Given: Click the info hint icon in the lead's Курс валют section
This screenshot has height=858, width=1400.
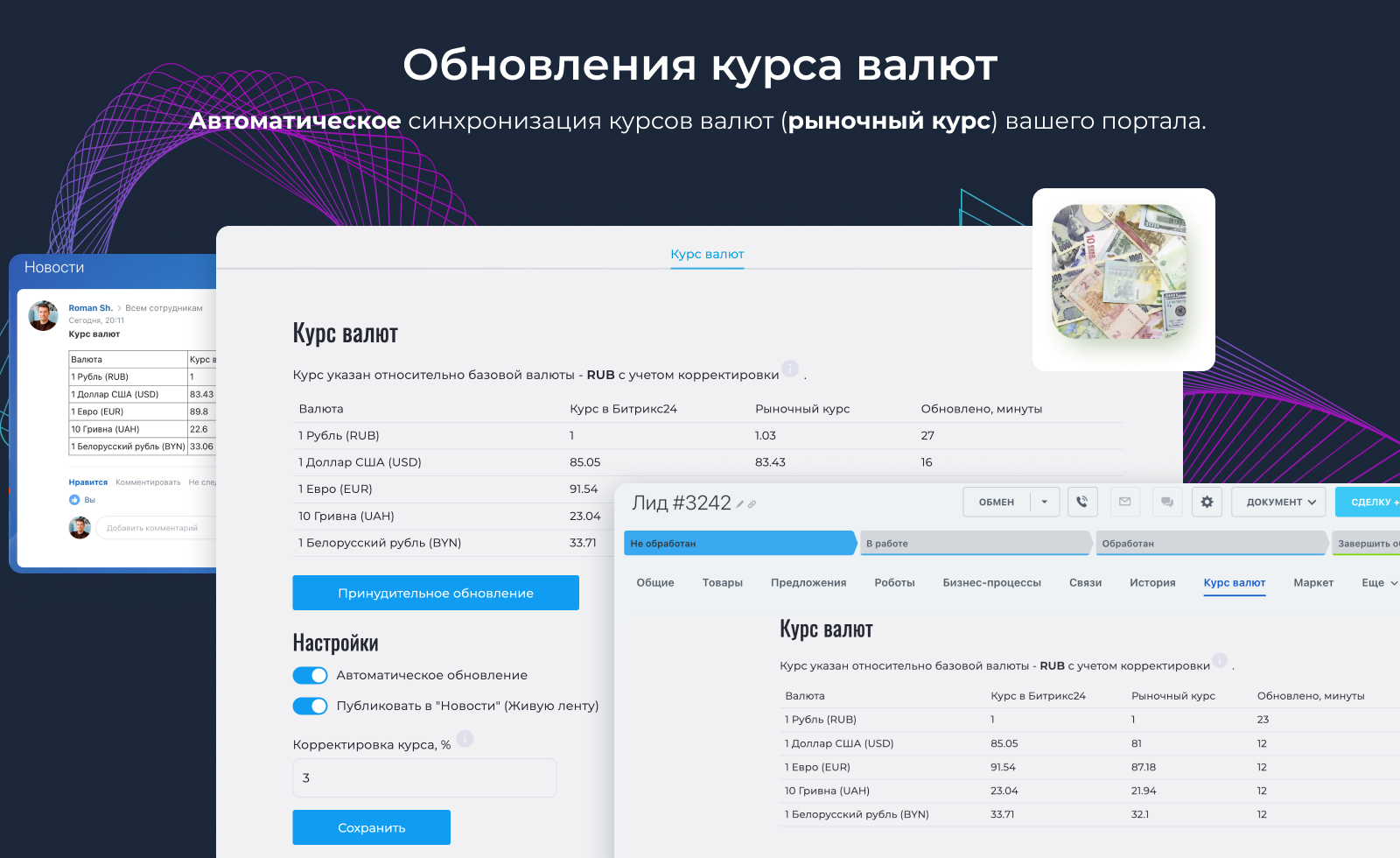Looking at the screenshot, I should click(x=1221, y=660).
